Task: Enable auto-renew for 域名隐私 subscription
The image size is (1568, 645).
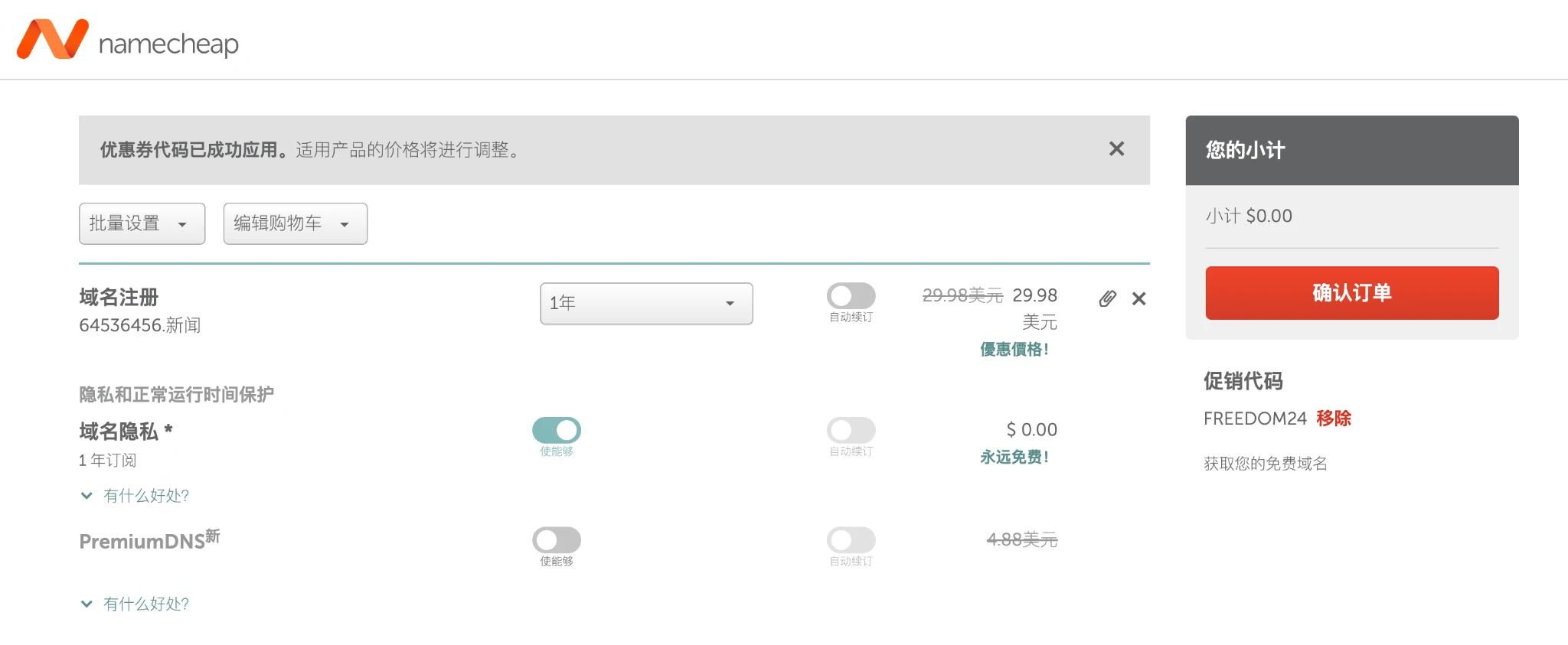Action: click(x=850, y=430)
